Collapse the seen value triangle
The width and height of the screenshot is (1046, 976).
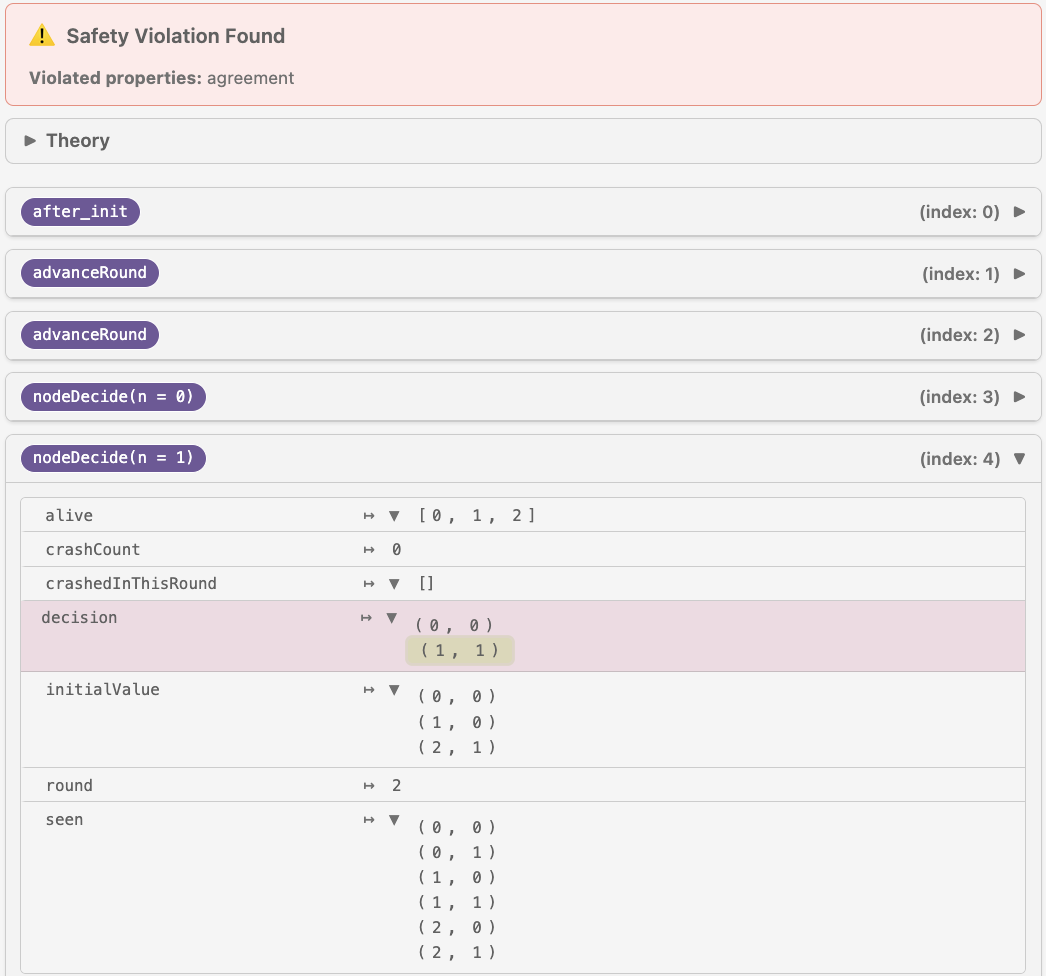point(394,820)
